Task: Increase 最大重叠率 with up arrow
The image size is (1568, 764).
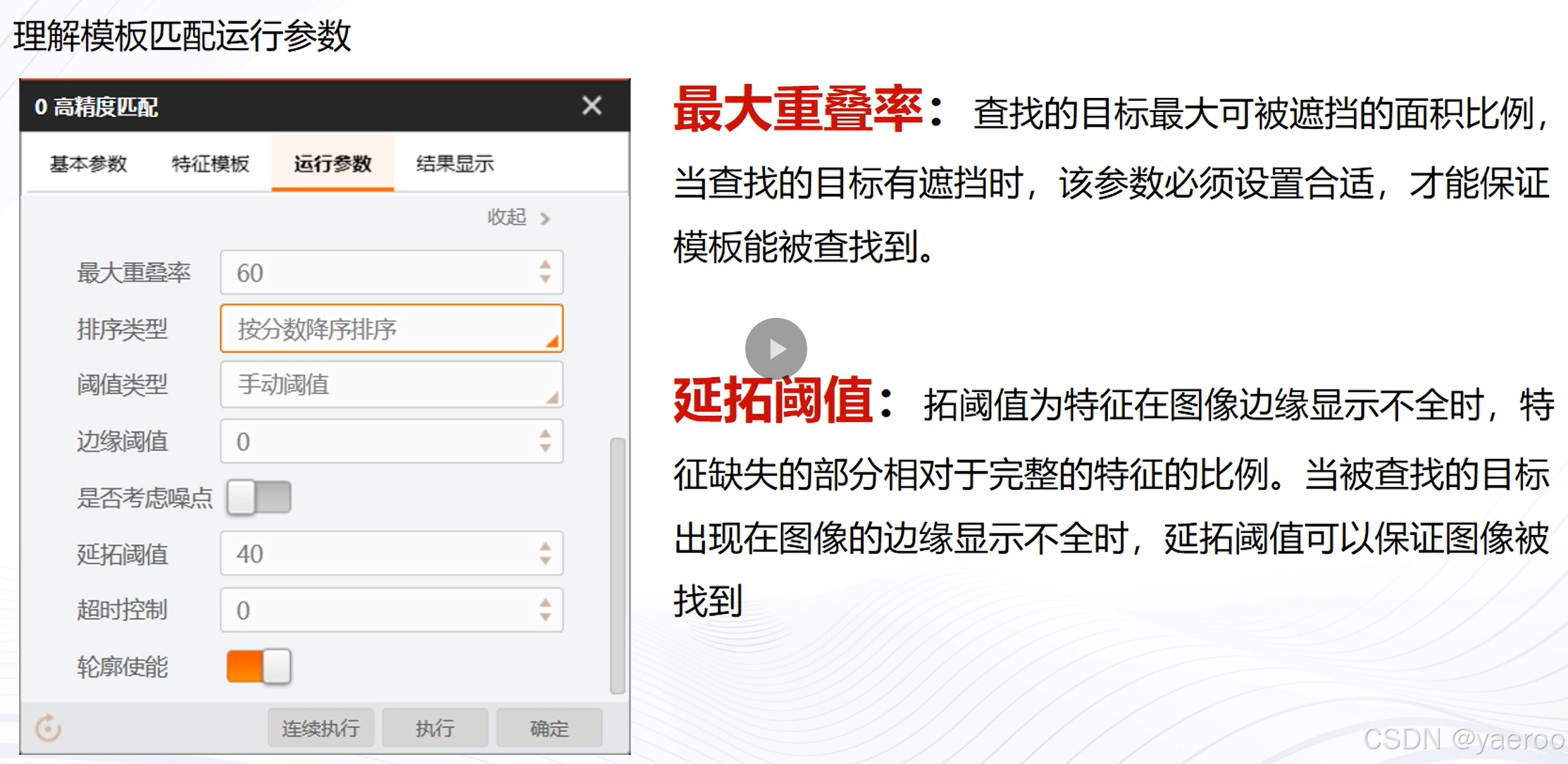Action: (x=545, y=265)
